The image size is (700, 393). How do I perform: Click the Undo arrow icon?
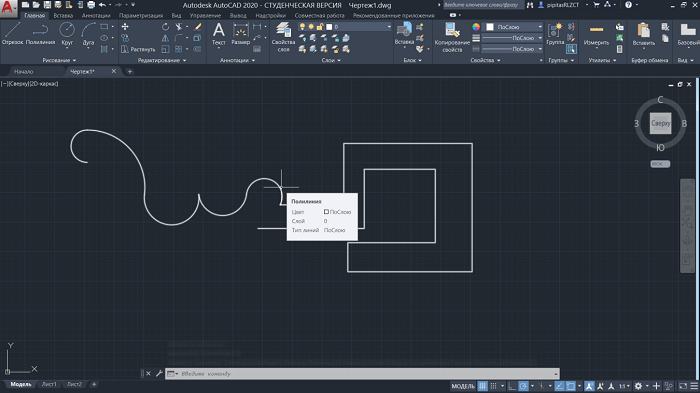(102, 5)
